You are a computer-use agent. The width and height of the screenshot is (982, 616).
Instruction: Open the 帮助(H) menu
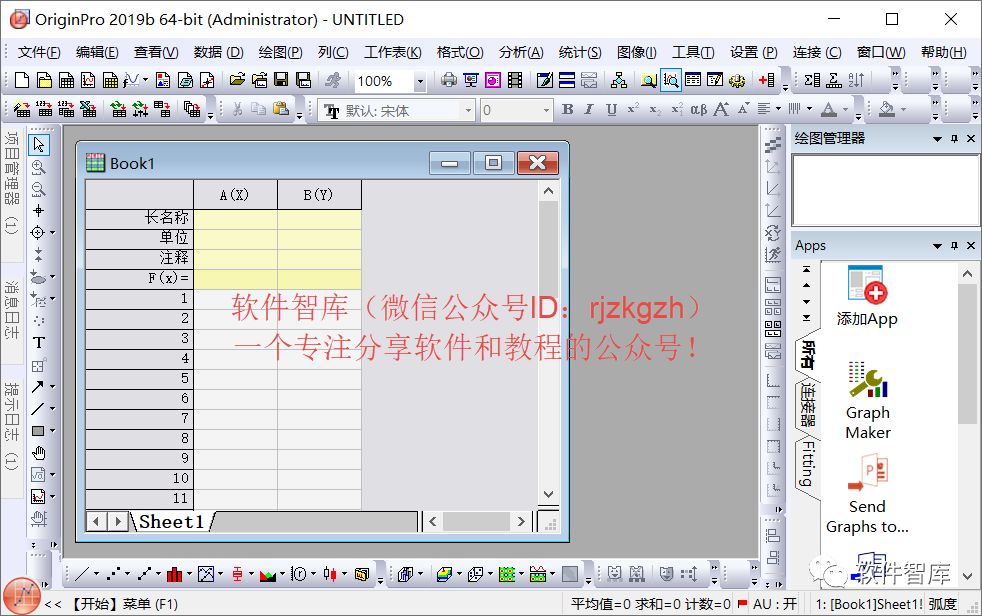[x=943, y=52]
